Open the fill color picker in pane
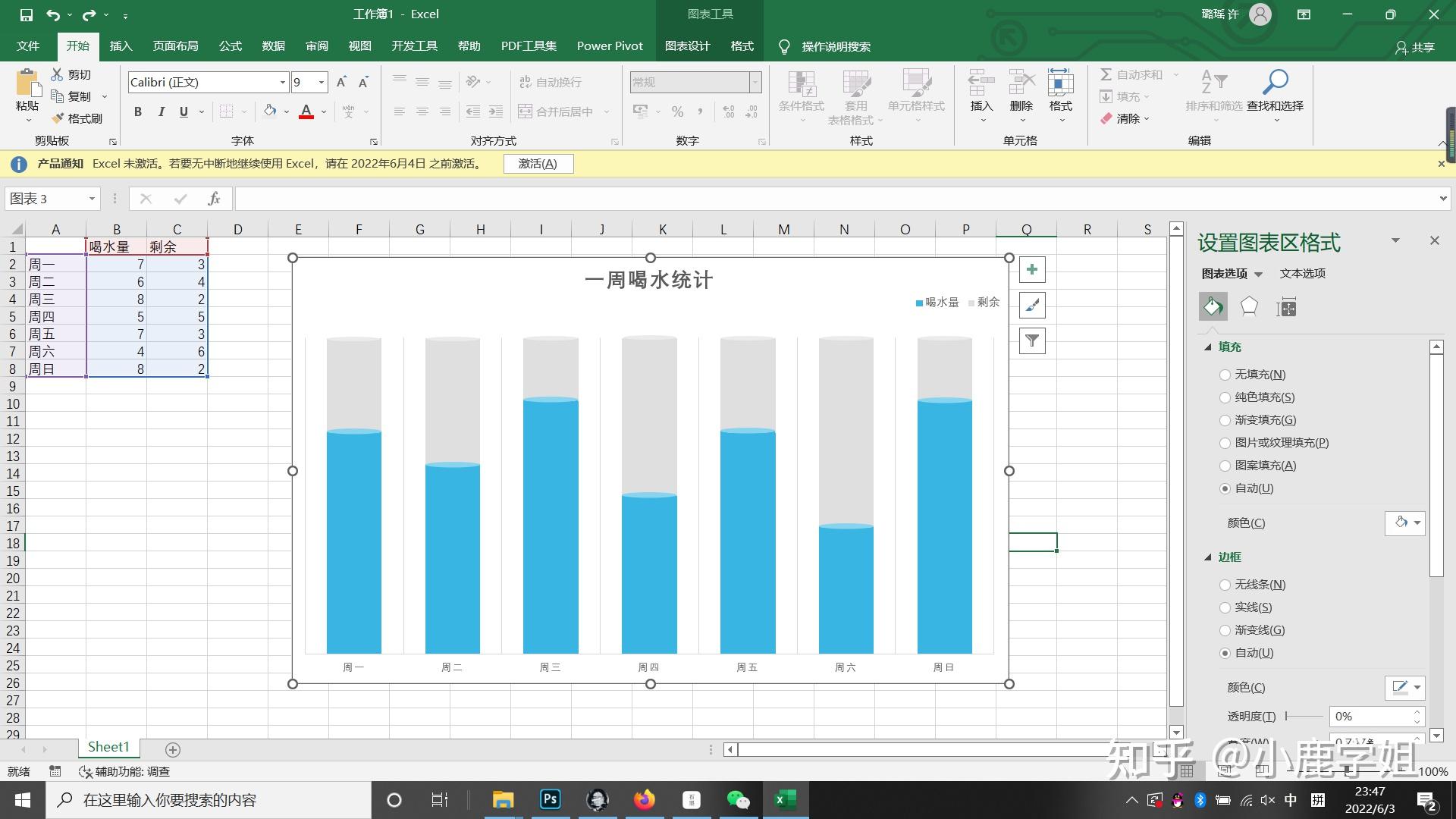1456x819 pixels. pos(1405,523)
